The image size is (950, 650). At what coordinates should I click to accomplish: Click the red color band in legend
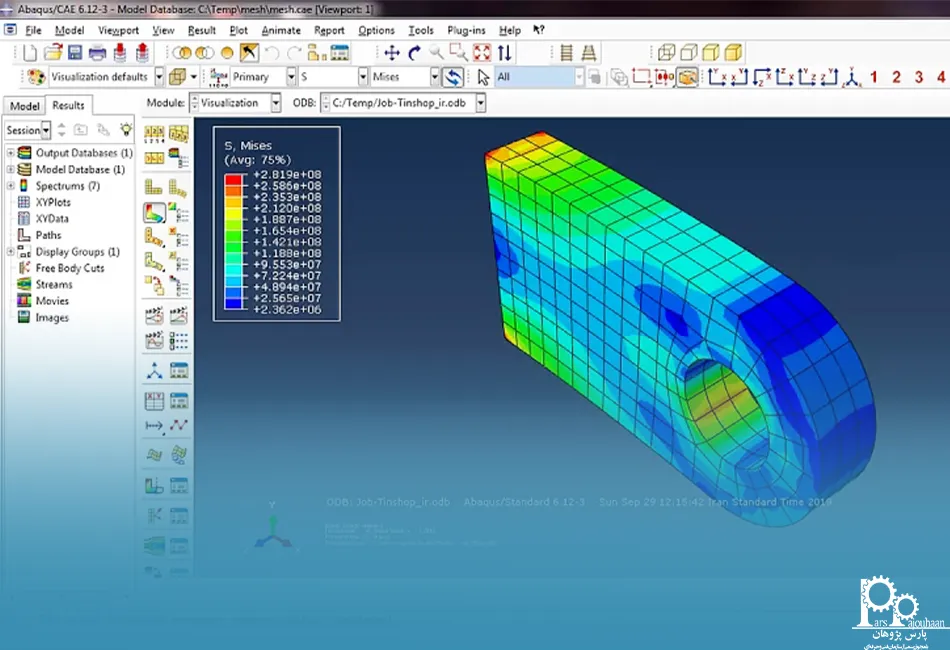(233, 176)
